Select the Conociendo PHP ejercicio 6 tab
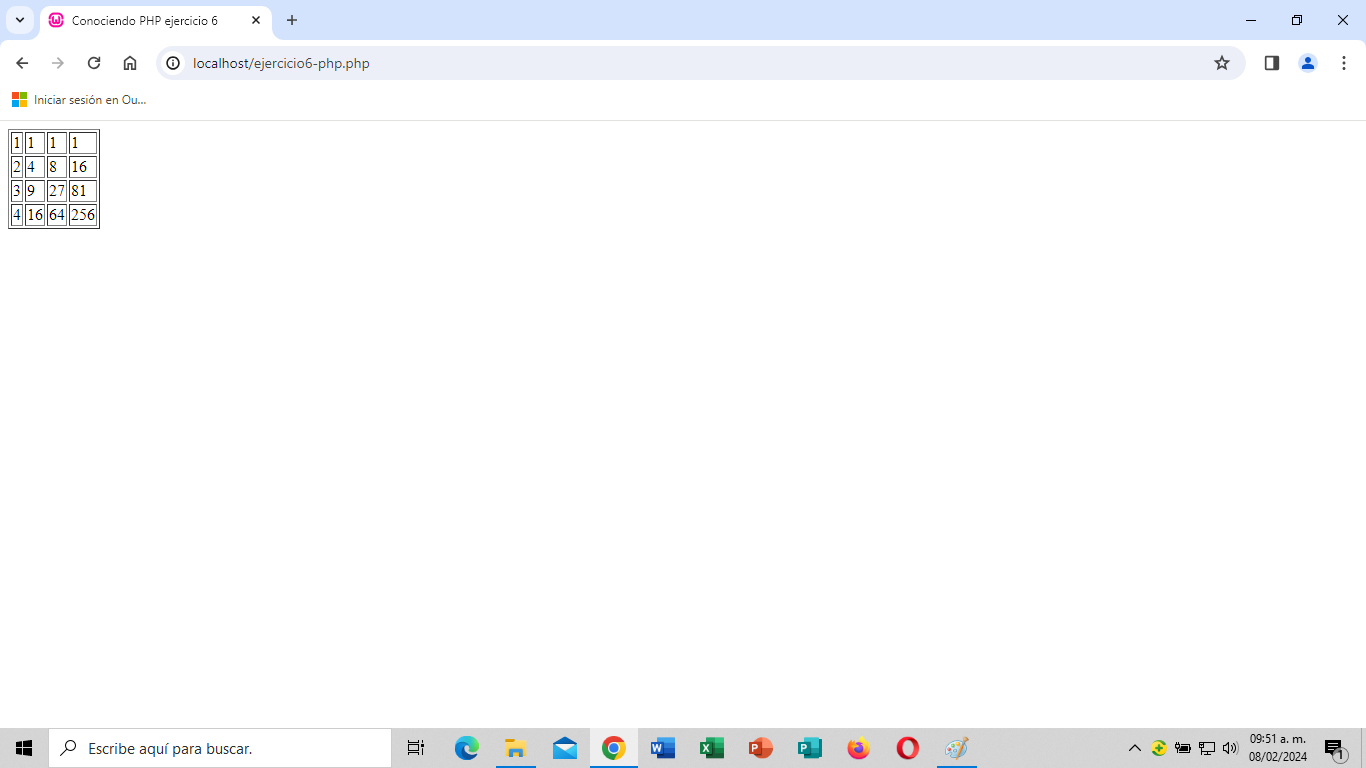 145,20
